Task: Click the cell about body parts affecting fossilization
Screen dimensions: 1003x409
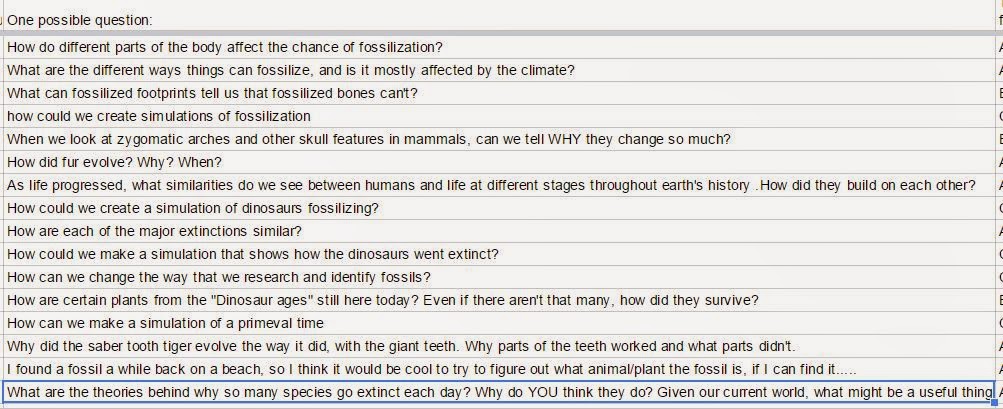Action: (500, 47)
